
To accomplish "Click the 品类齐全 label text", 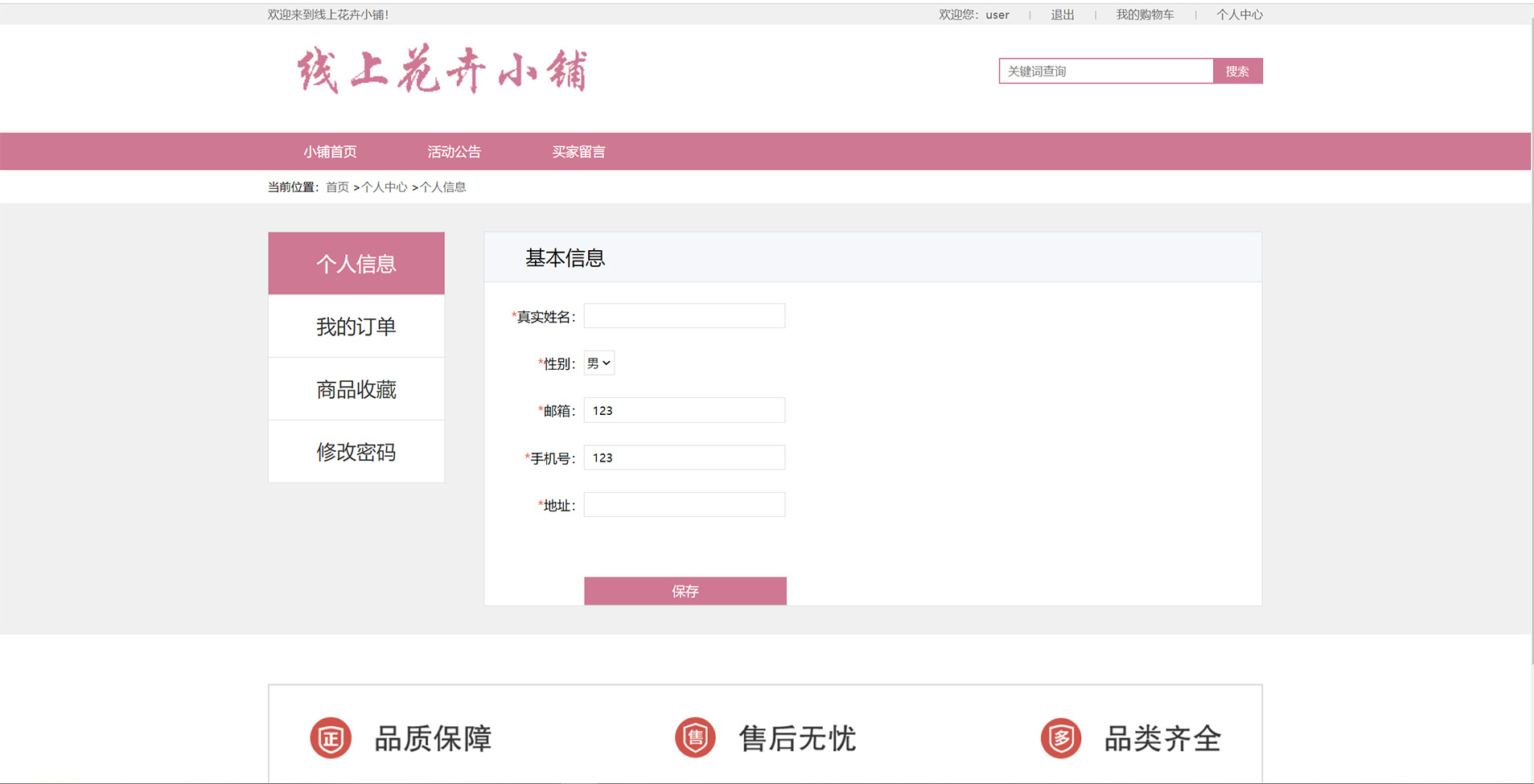I will click(1162, 738).
